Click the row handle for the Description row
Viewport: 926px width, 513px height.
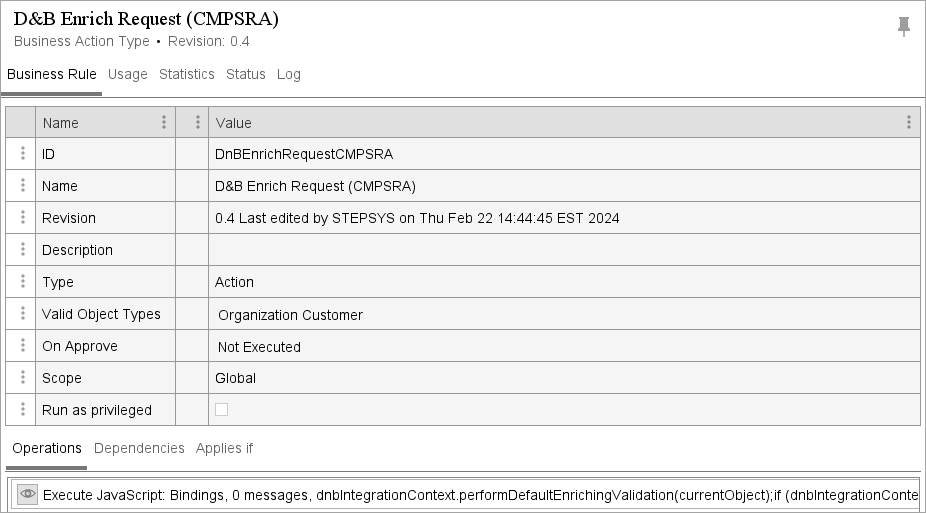click(x=22, y=250)
